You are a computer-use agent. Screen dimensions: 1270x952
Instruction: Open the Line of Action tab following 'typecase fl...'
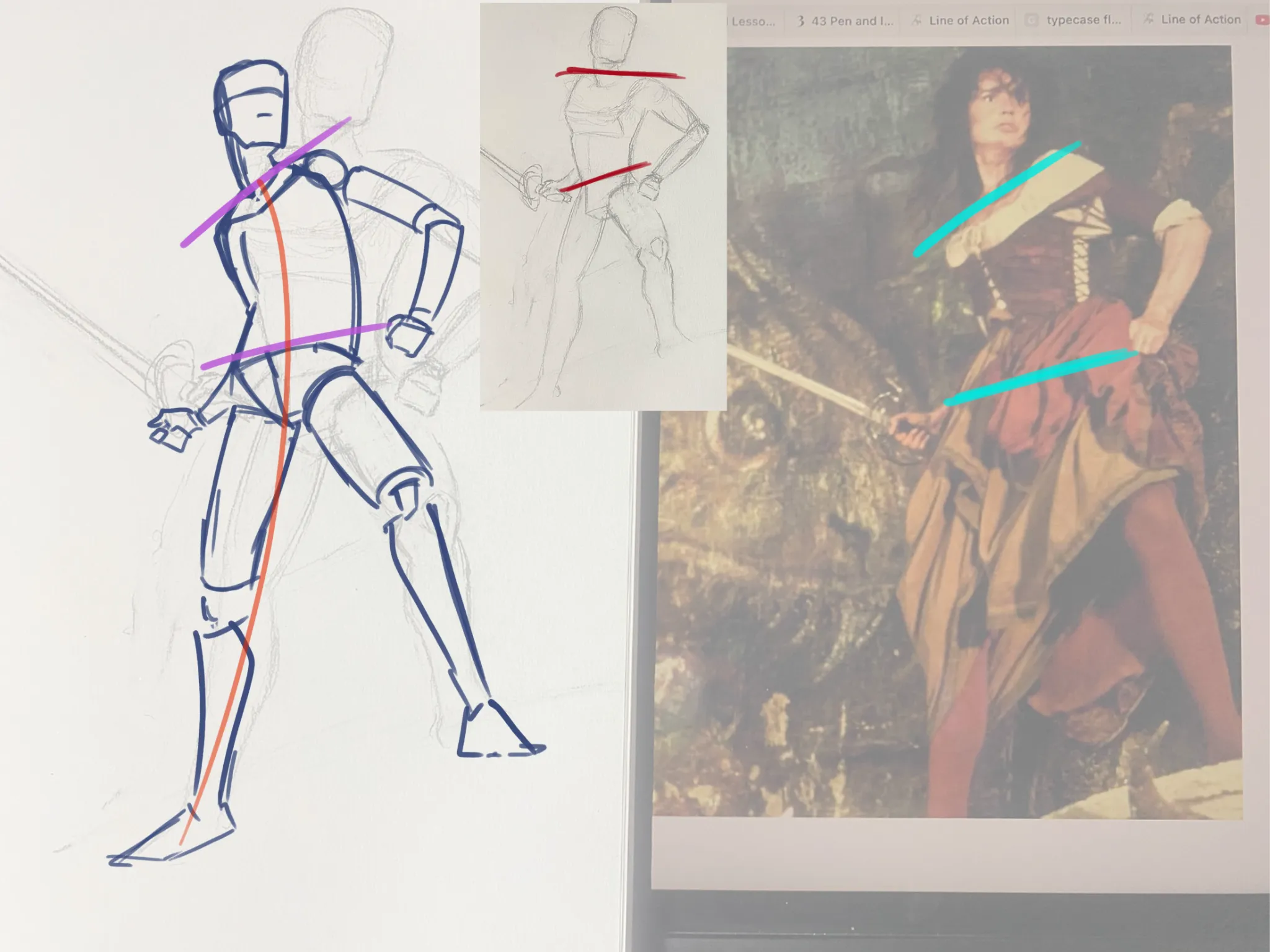click(1192, 20)
